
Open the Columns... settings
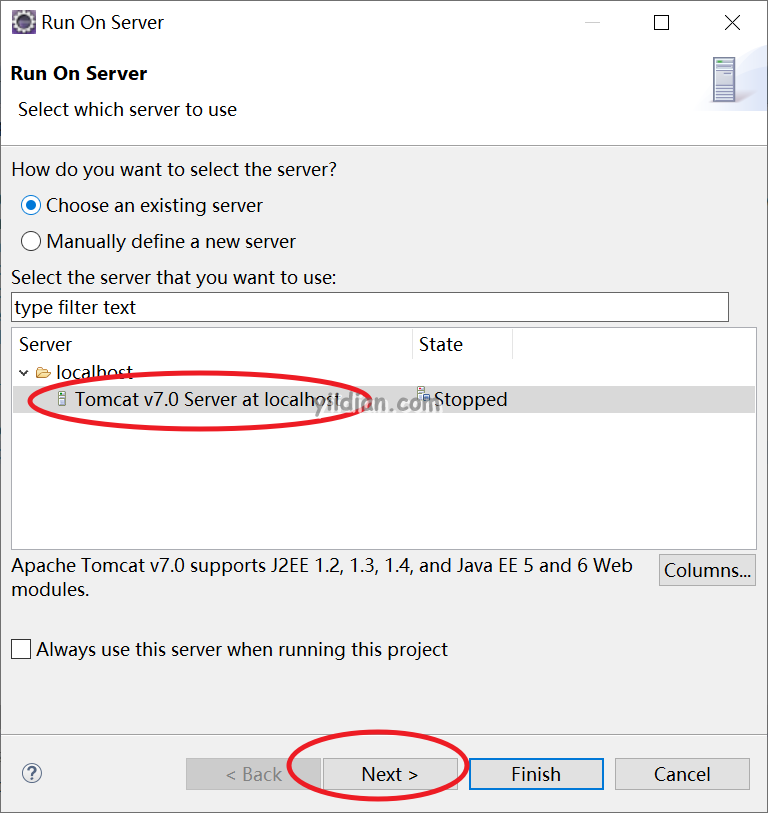click(707, 570)
